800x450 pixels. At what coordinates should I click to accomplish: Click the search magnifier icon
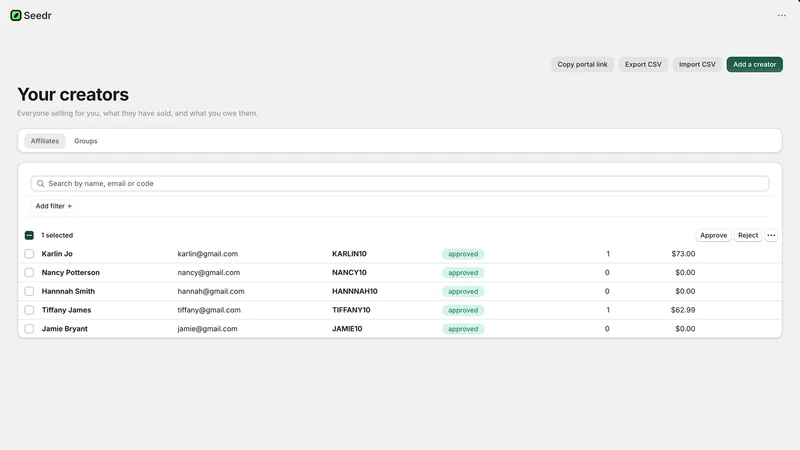(x=41, y=184)
